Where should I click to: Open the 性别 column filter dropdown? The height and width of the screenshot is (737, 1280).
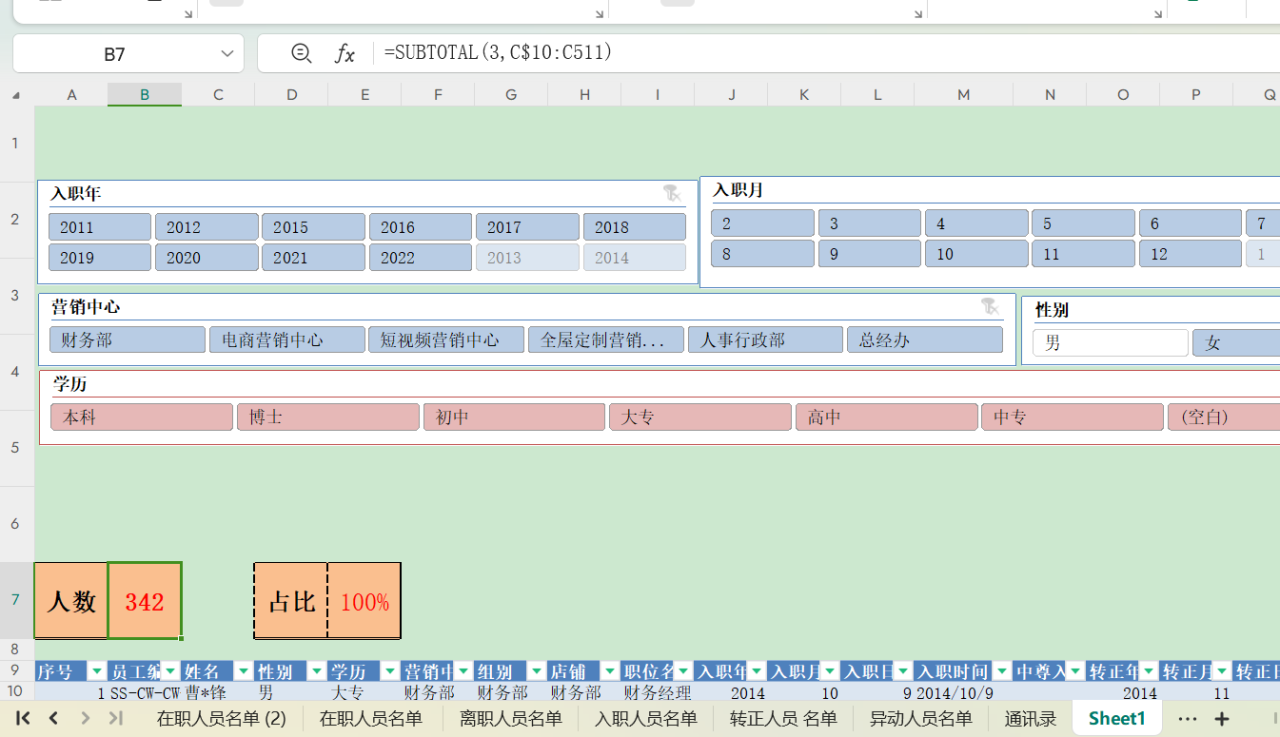click(316, 671)
